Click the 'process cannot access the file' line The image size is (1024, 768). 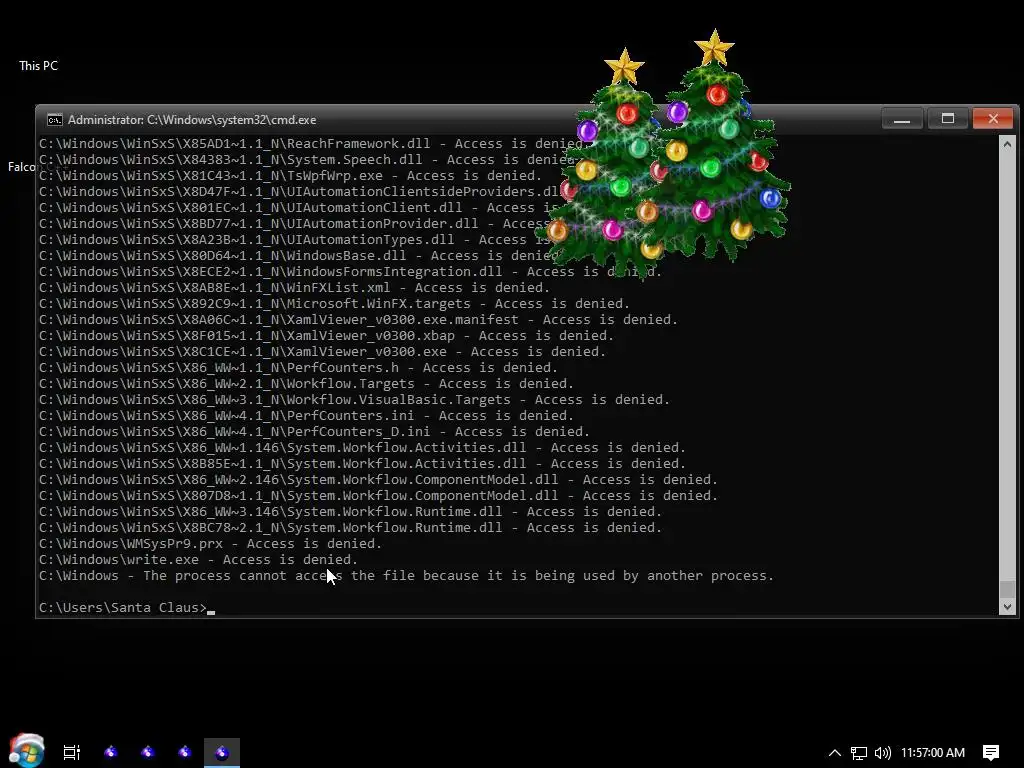406,576
